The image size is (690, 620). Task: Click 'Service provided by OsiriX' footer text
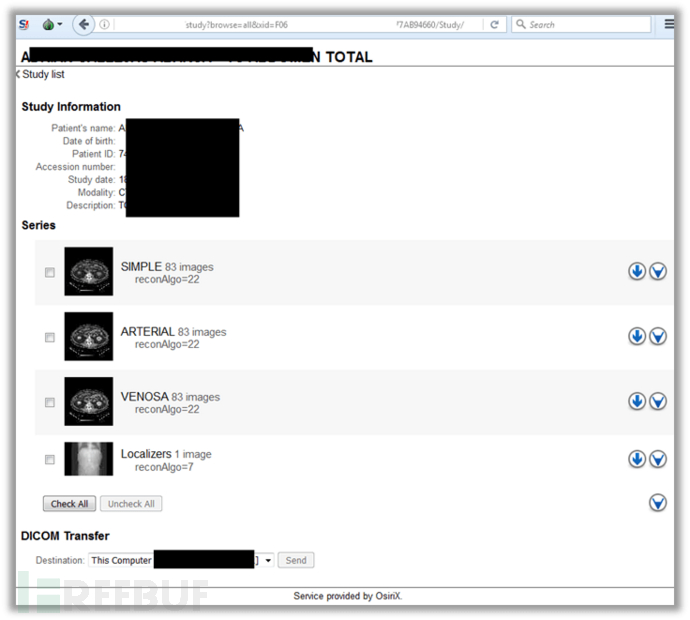348,596
